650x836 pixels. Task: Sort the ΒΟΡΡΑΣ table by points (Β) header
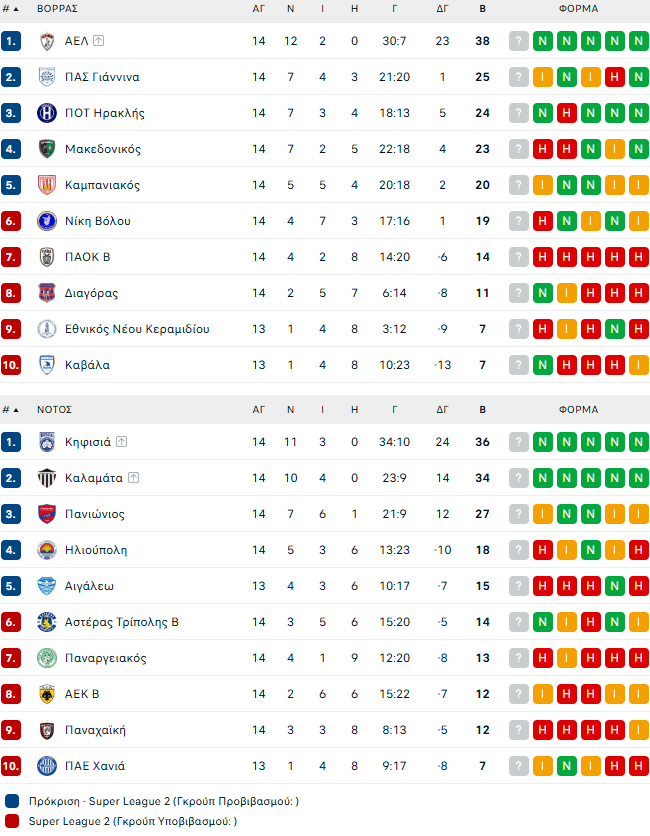tap(483, 8)
